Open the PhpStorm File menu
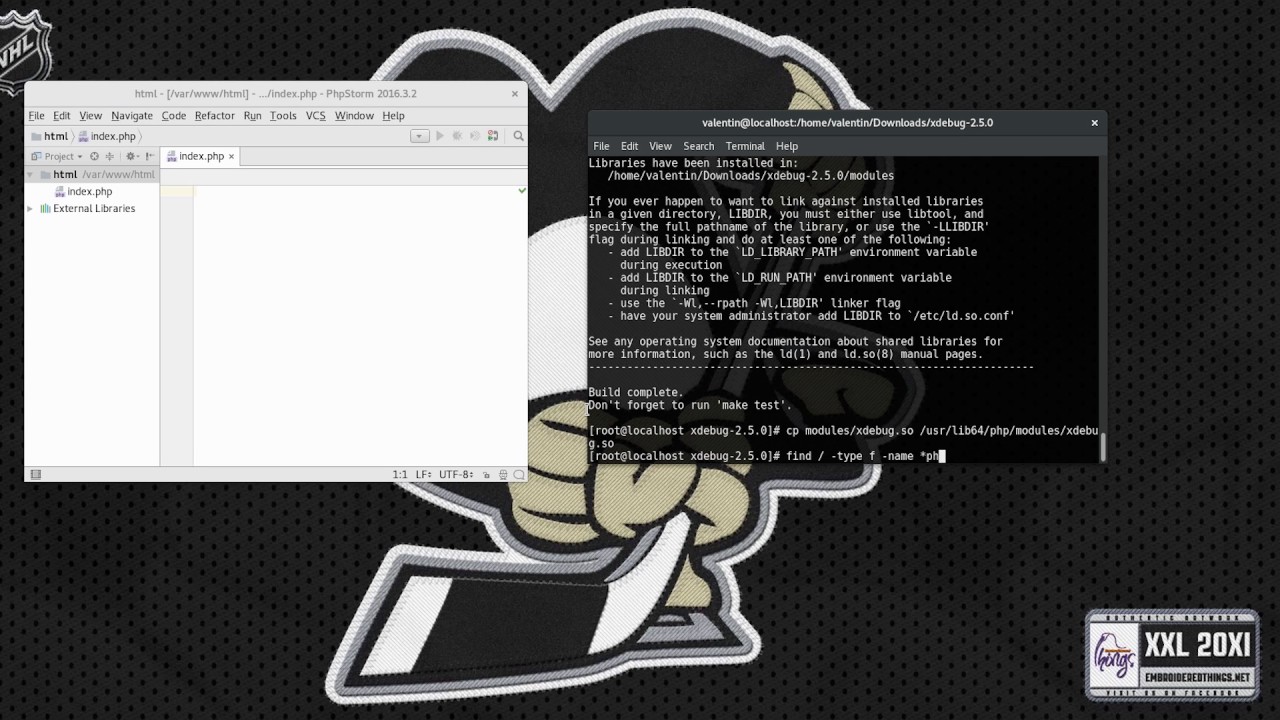 (x=37, y=116)
